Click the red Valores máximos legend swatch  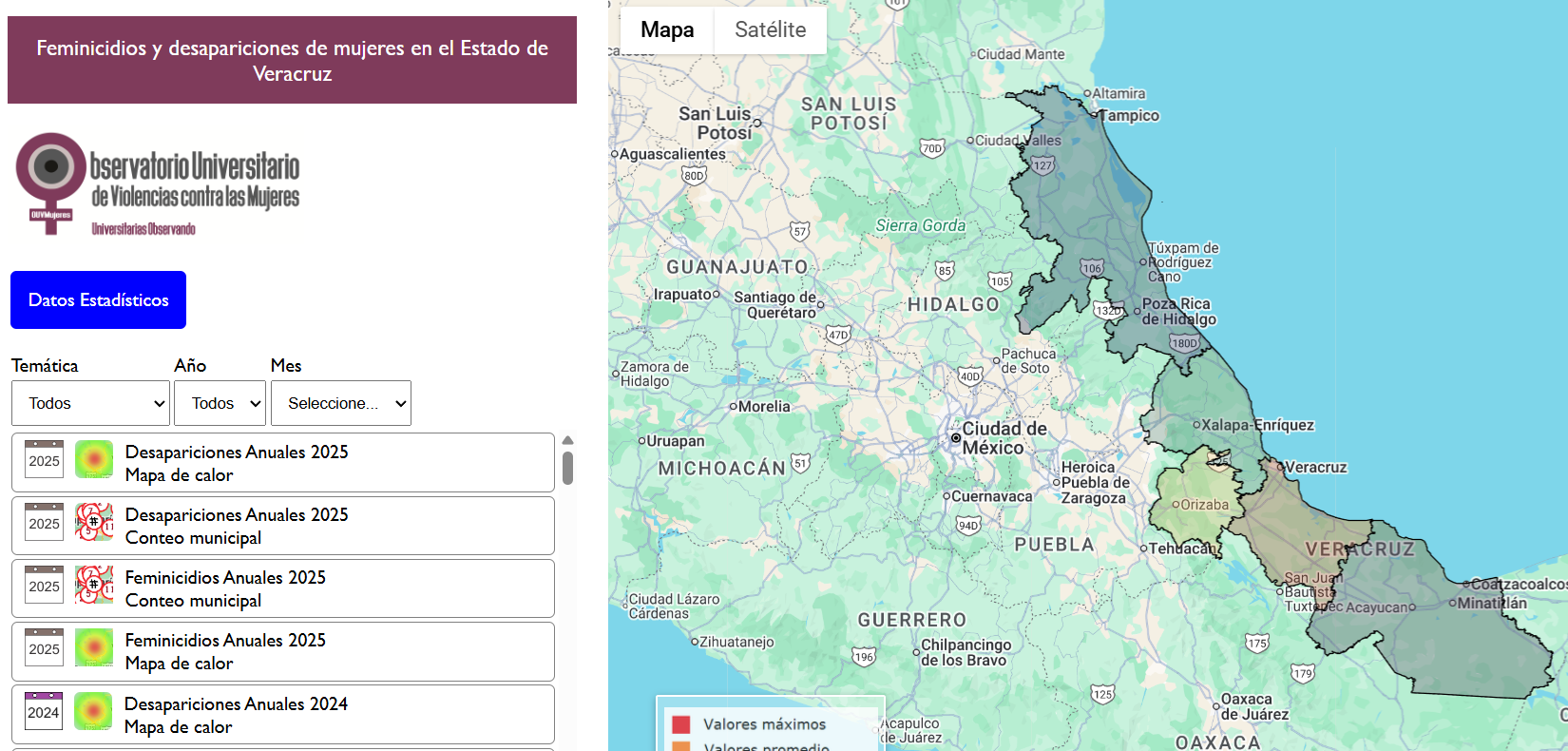tap(680, 724)
